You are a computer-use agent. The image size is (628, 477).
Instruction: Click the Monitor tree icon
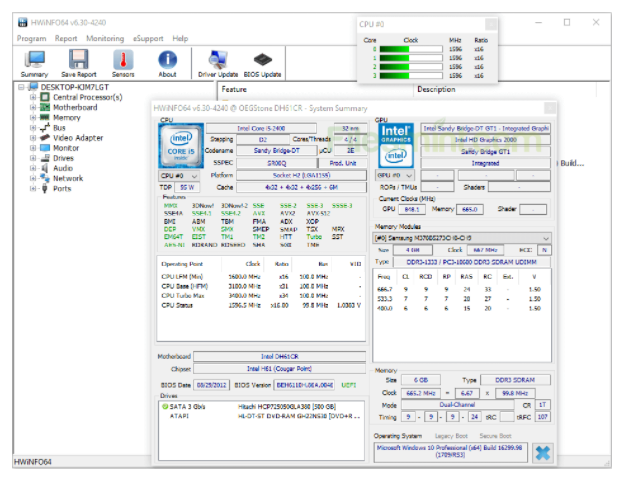(45, 148)
